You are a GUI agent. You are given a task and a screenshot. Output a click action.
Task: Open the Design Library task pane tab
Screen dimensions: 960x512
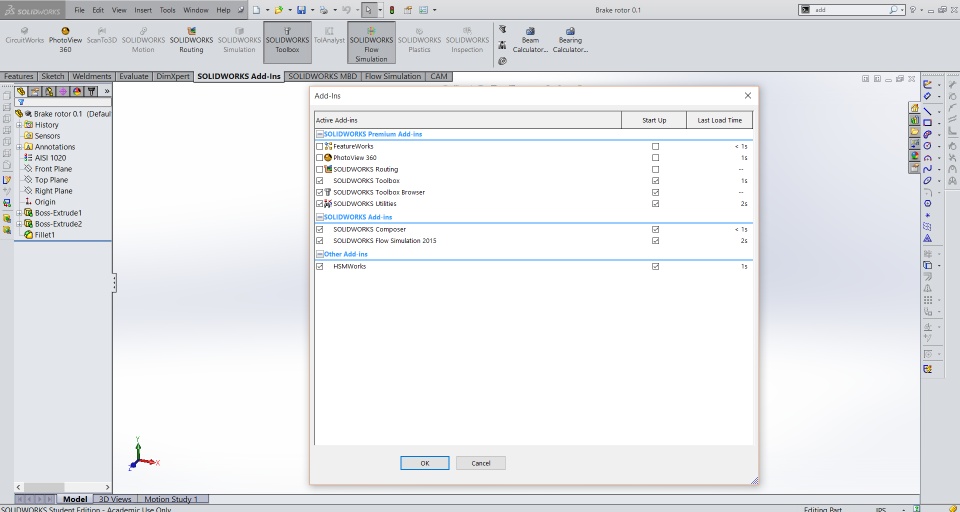tap(914, 120)
